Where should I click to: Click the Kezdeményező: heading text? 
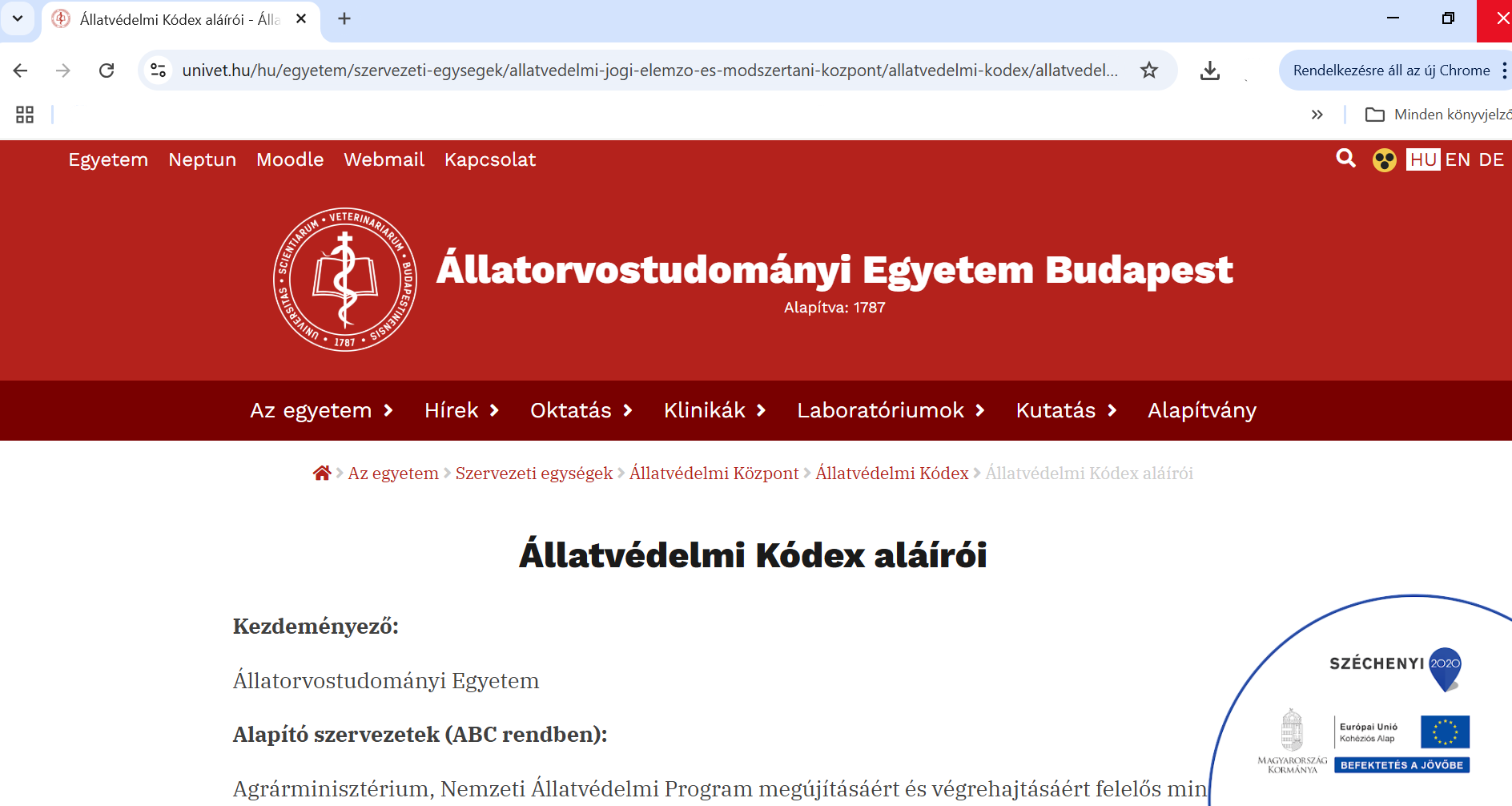316,627
